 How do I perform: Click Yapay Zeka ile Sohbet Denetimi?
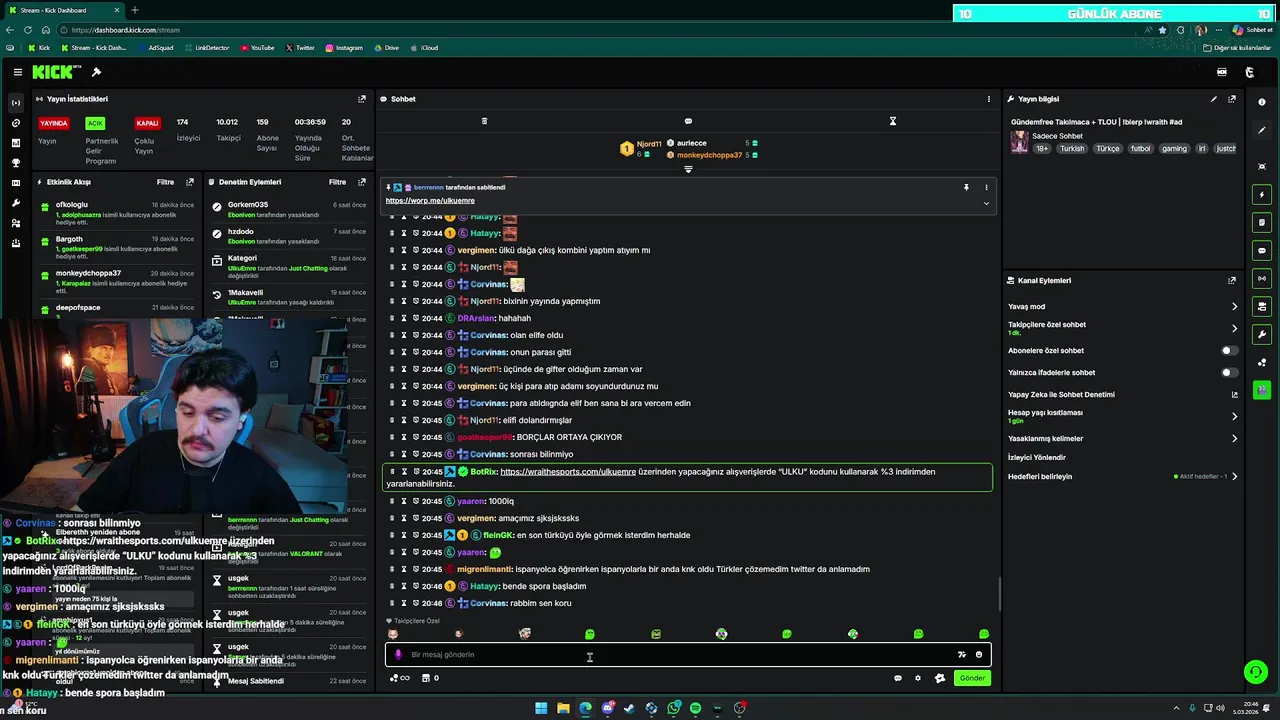1061,395
